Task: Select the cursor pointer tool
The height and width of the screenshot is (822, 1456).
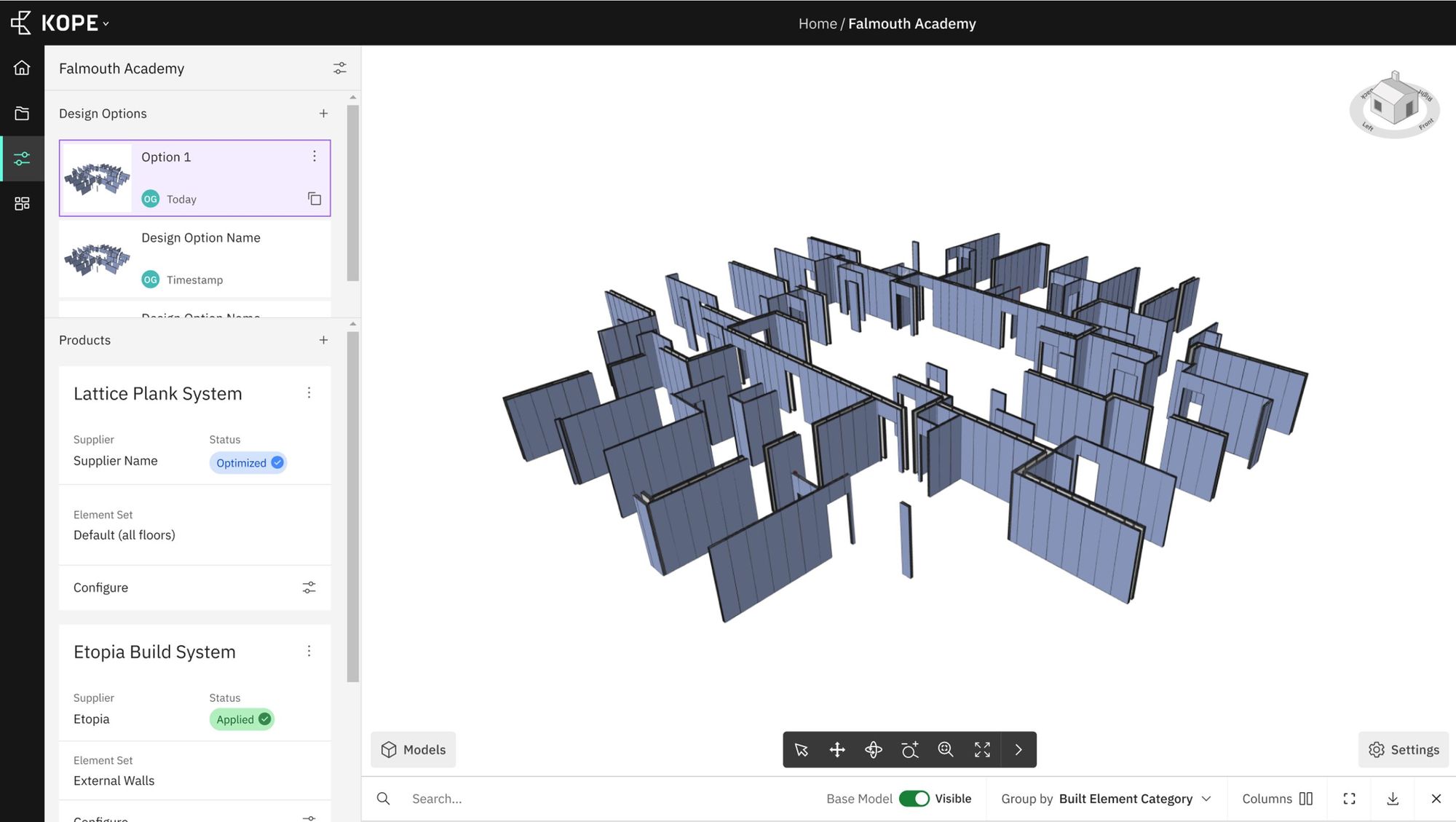Action: (x=802, y=750)
